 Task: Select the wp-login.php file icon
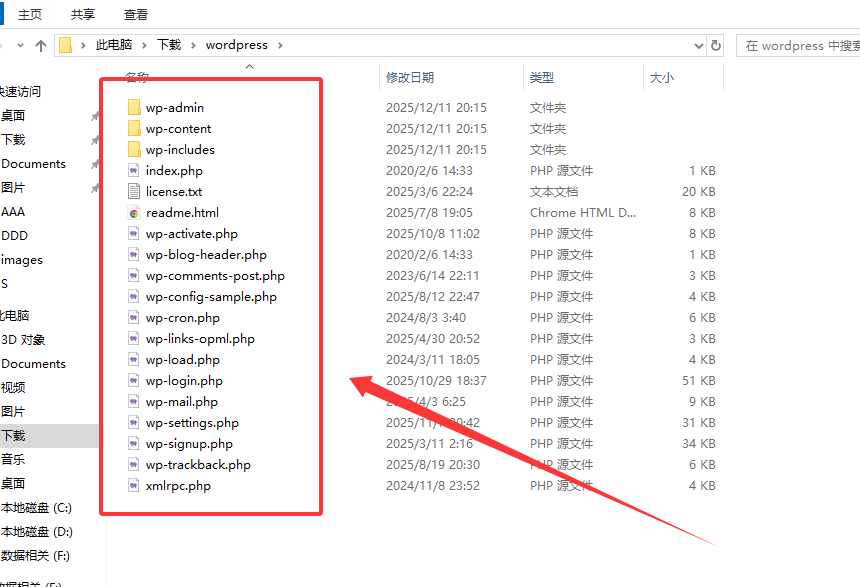pyautogui.click(x=134, y=381)
